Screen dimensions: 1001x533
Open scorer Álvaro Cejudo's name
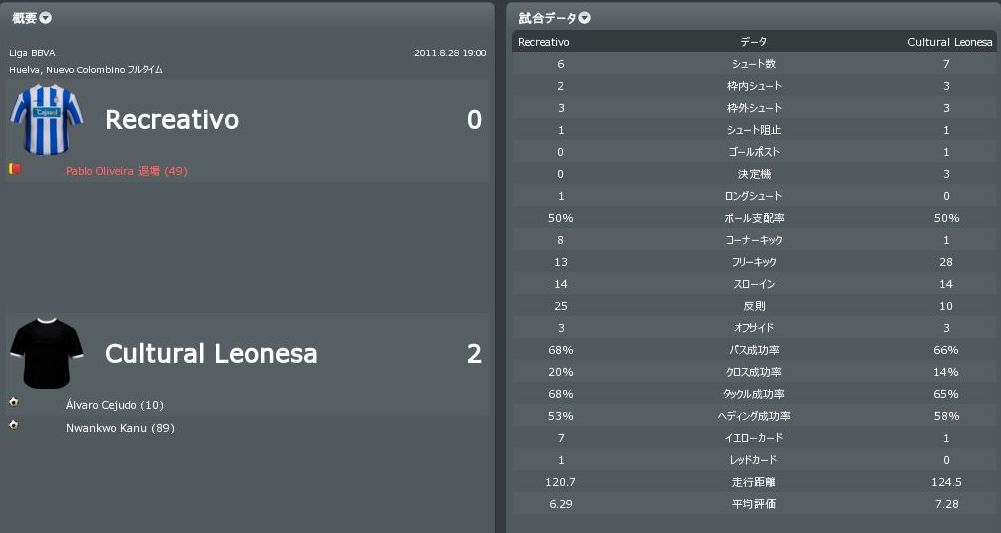point(114,405)
